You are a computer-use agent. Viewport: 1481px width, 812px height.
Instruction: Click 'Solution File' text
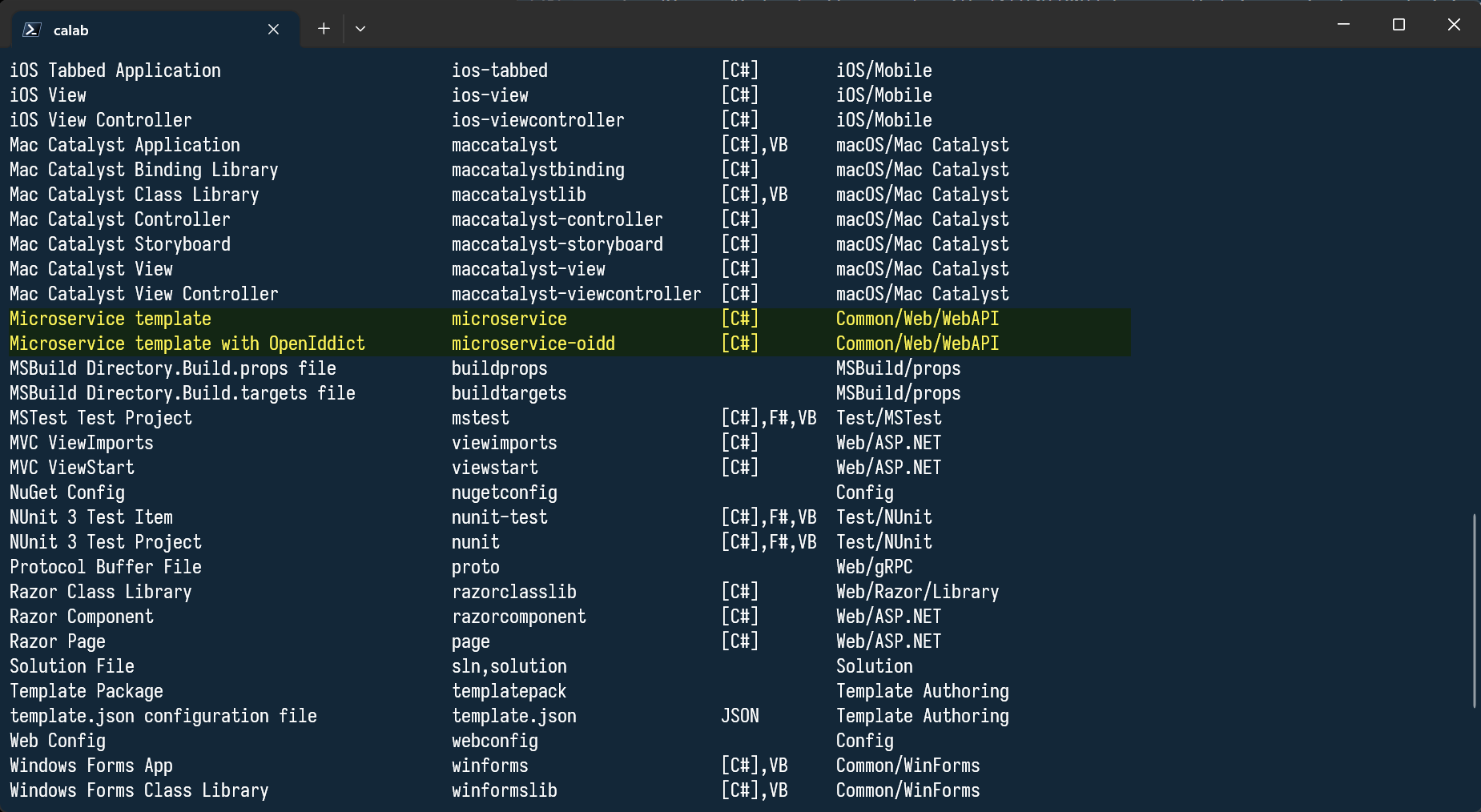[72, 666]
